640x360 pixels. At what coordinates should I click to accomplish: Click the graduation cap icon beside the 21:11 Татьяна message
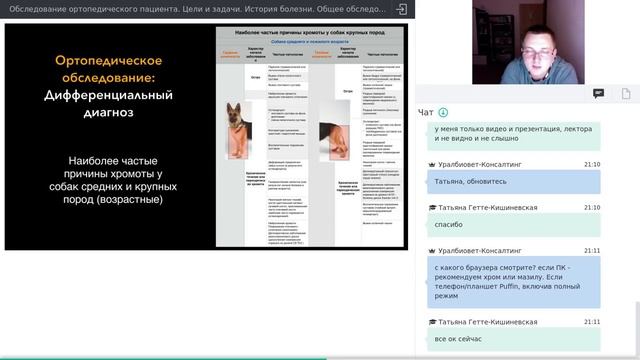(x=432, y=322)
